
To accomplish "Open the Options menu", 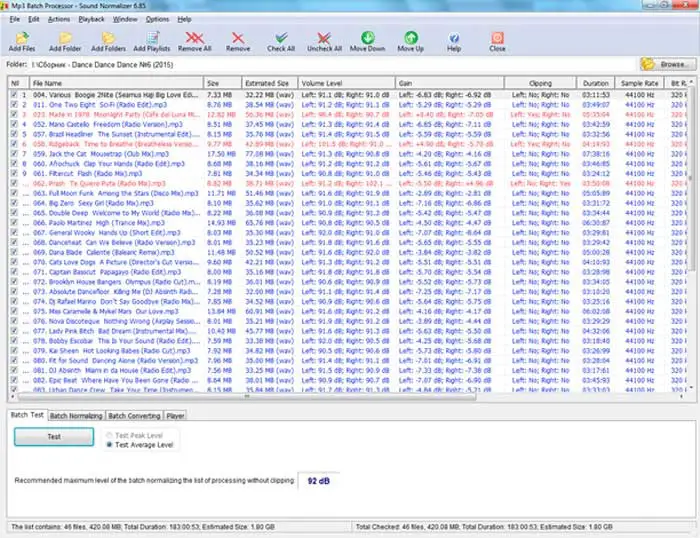I will point(157,19).
